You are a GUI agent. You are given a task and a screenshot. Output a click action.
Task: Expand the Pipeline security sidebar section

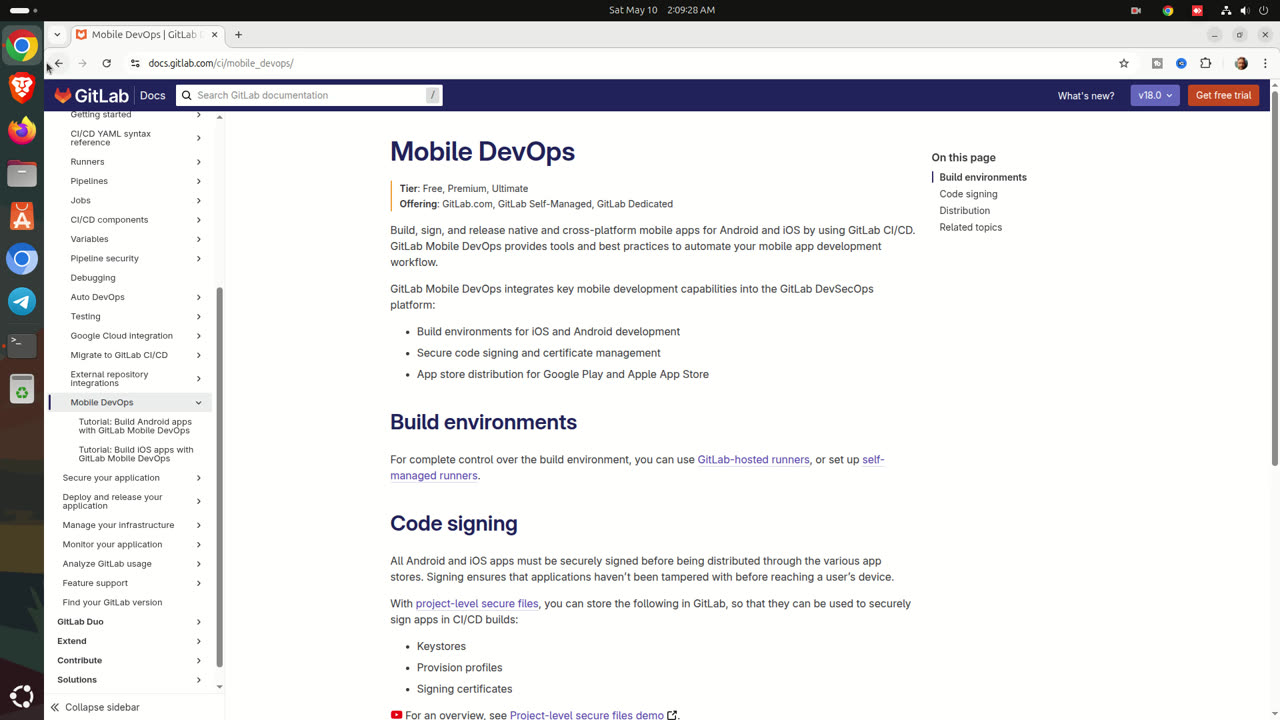199,258
